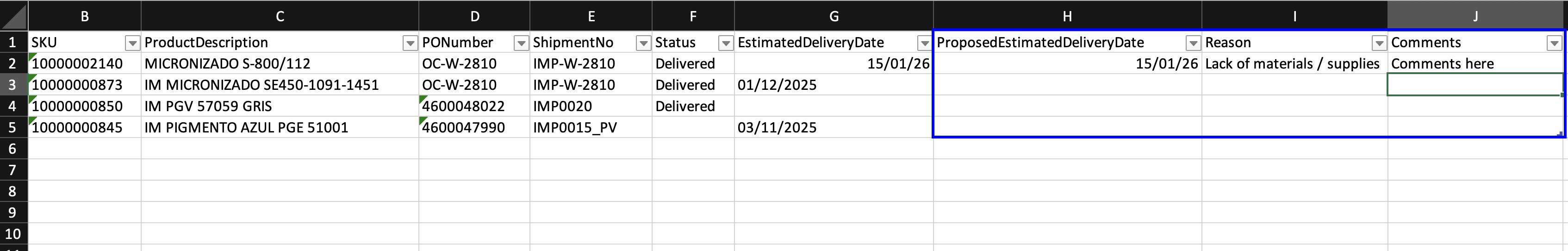Open the ProductDescription filter dropdown
Viewport: 1568px width, 251px height.
pyautogui.click(x=410, y=43)
